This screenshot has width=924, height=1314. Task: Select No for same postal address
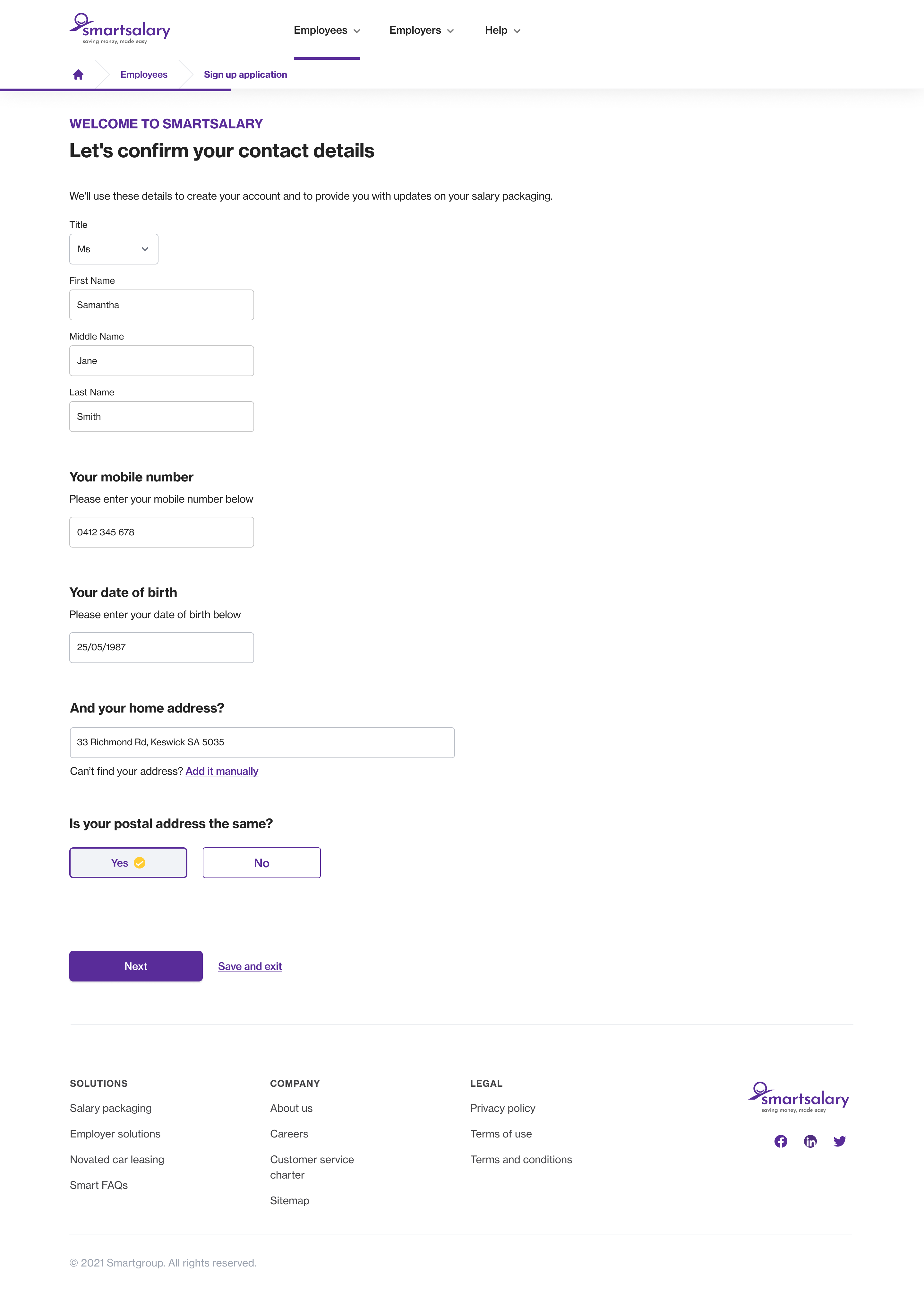261,862
